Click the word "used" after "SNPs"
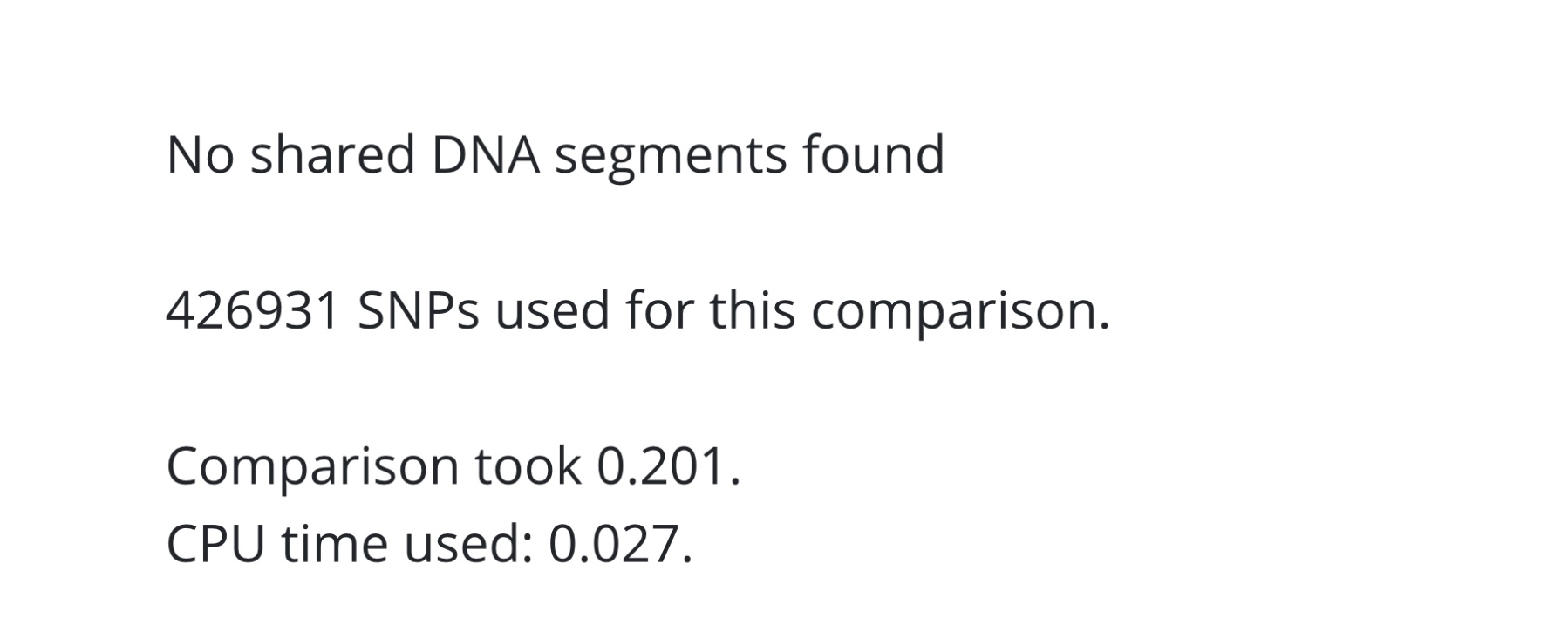The image size is (1568, 625). click(x=553, y=311)
